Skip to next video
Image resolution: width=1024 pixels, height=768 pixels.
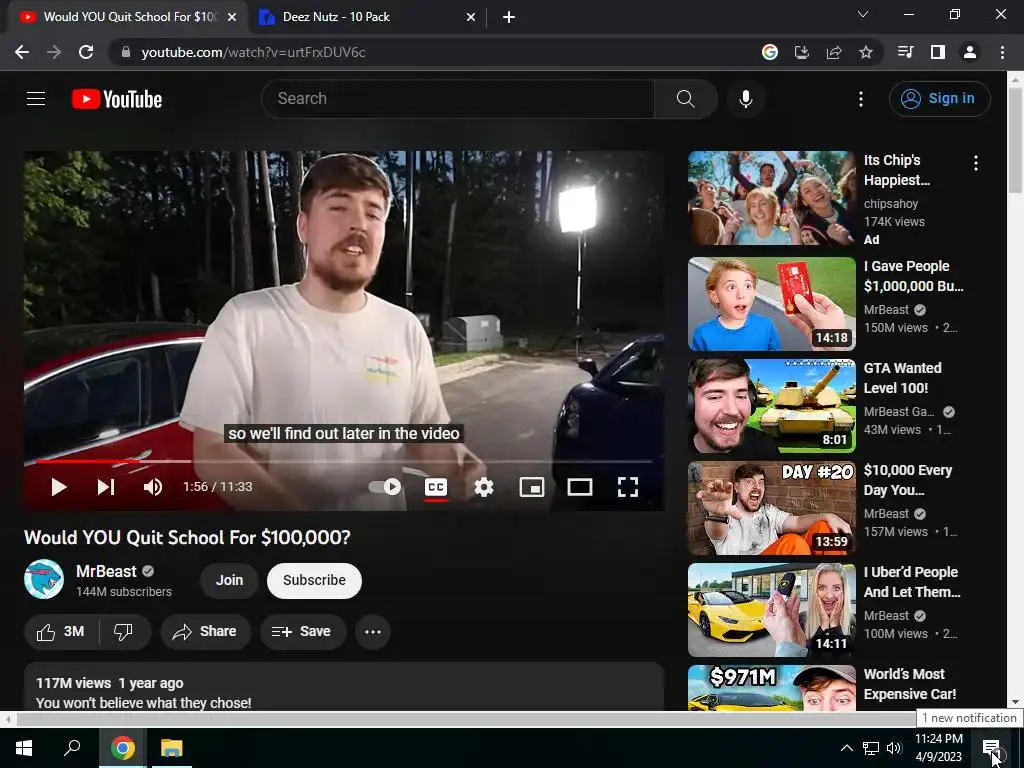click(x=106, y=487)
